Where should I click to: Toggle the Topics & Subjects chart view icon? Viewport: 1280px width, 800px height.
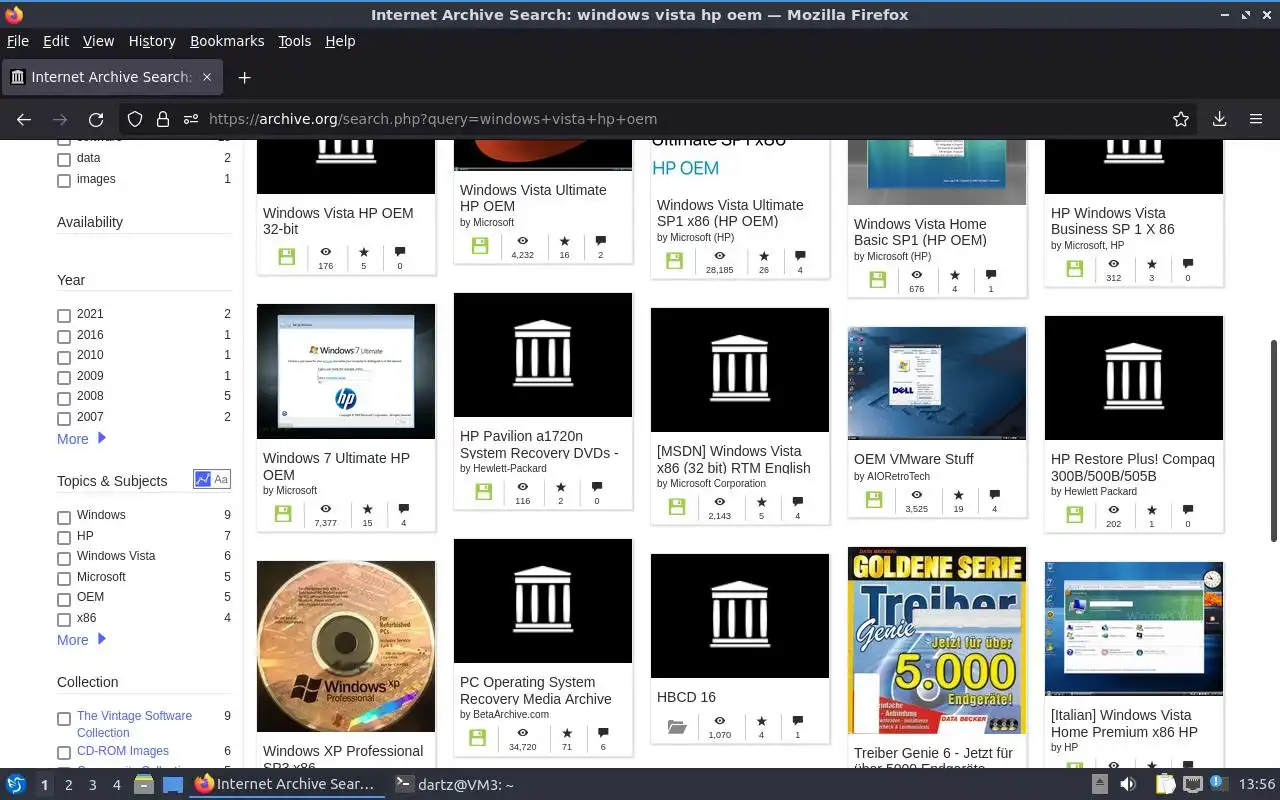point(203,480)
